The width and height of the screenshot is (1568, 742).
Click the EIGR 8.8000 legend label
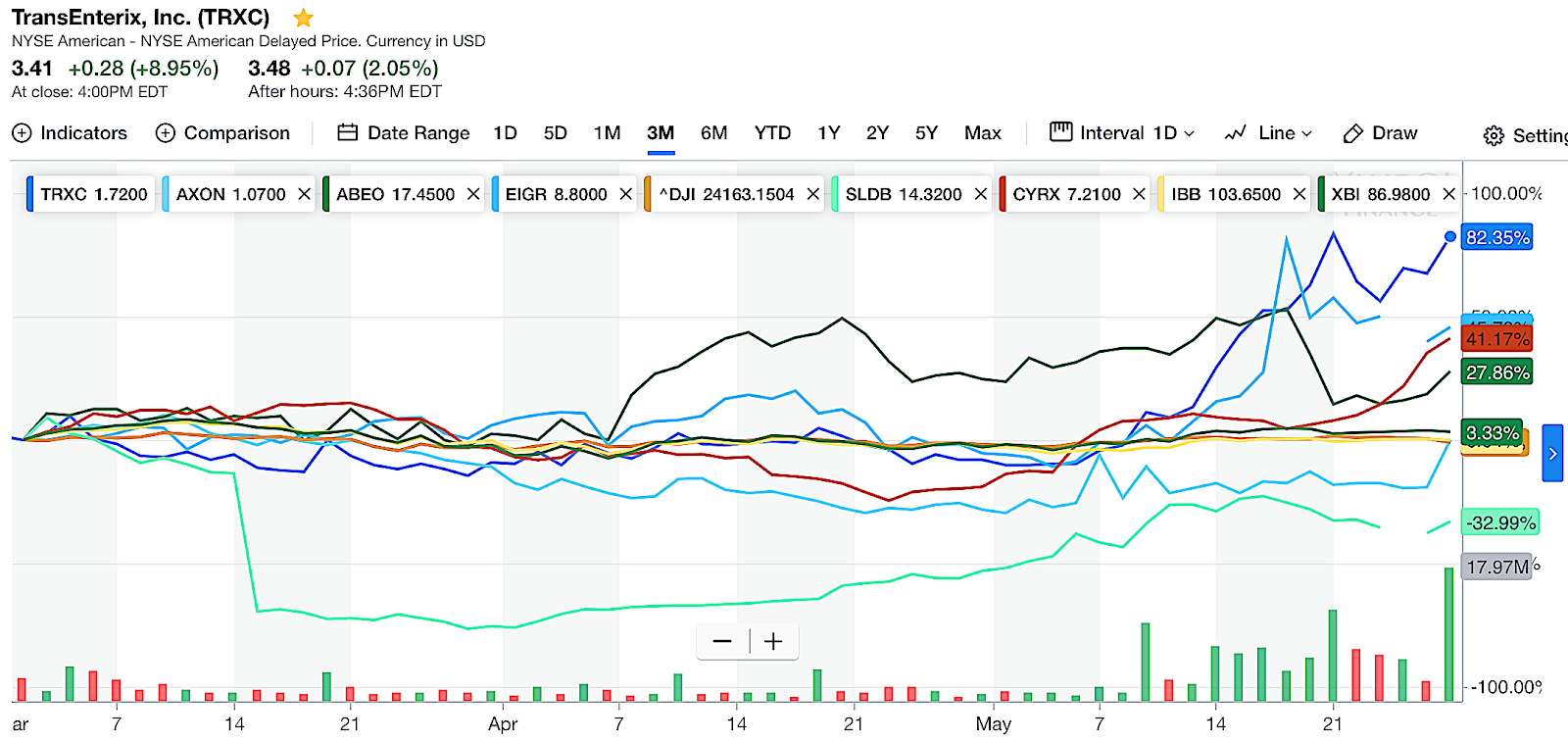click(x=556, y=194)
